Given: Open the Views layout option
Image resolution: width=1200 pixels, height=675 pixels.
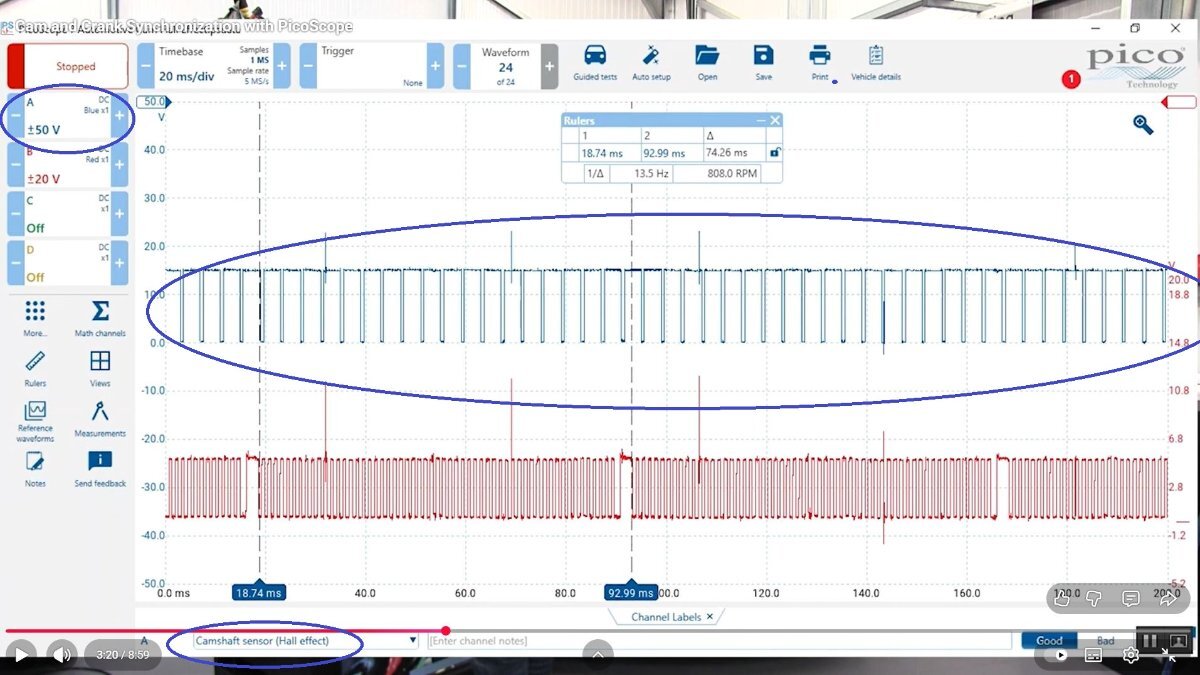Looking at the screenshot, I should click(100, 362).
